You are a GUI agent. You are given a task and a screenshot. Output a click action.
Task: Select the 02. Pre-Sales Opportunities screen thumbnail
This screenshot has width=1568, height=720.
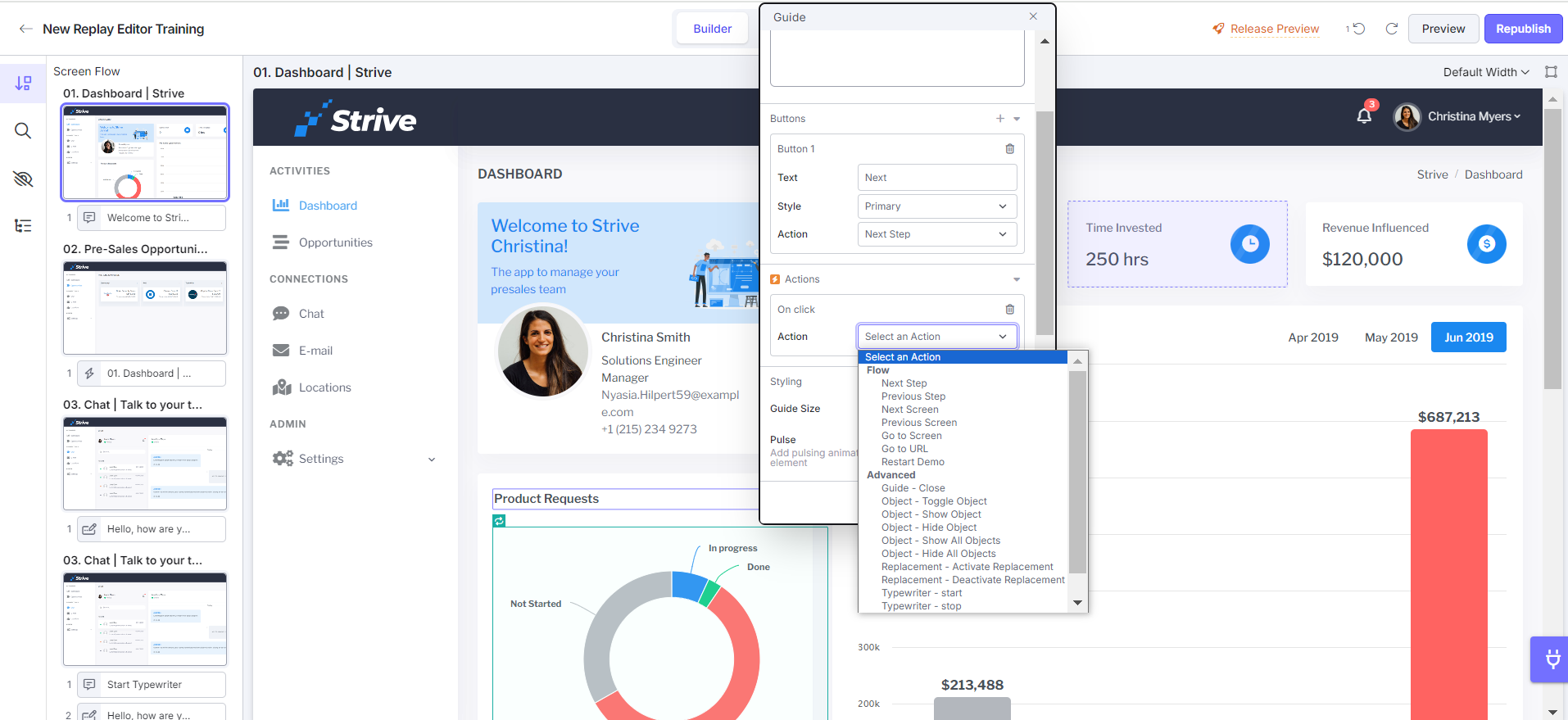(145, 308)
